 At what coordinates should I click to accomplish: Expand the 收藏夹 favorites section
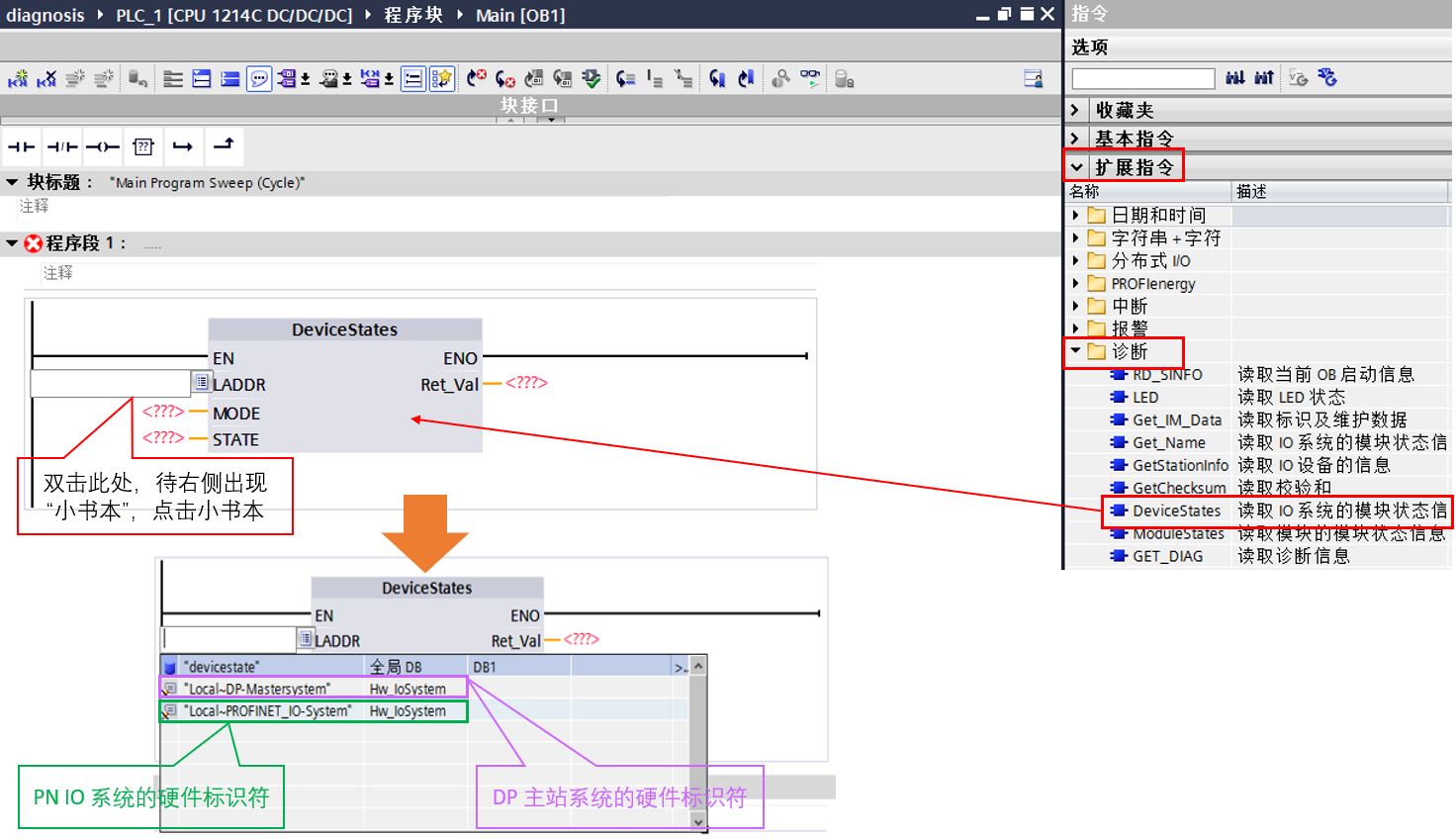[x=1076, y=110]
